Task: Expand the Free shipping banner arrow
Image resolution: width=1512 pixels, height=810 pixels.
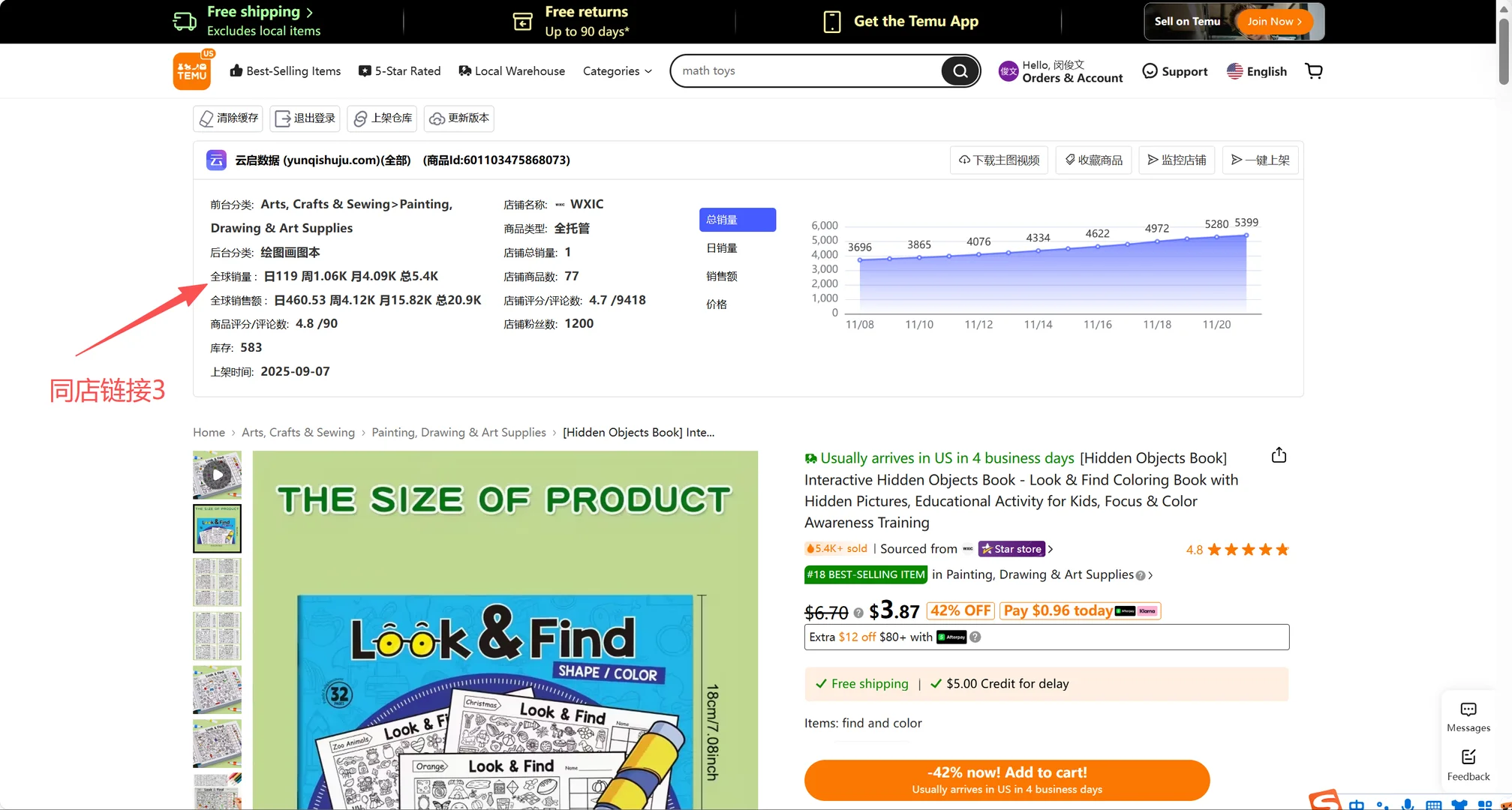Action: pyautogui.click(x=310, y=12)
